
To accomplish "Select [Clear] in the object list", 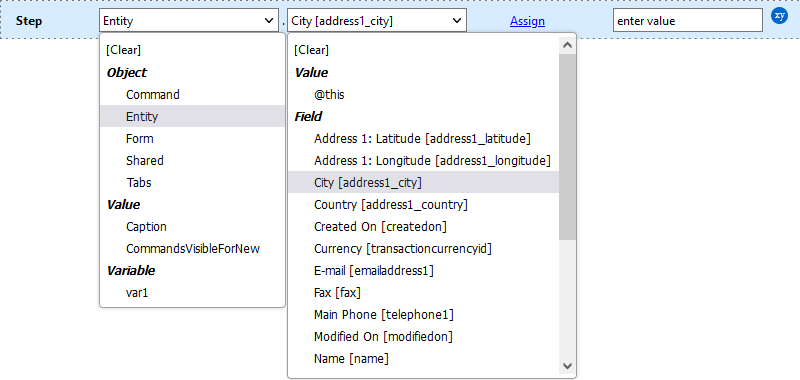I will pos(192,50).
